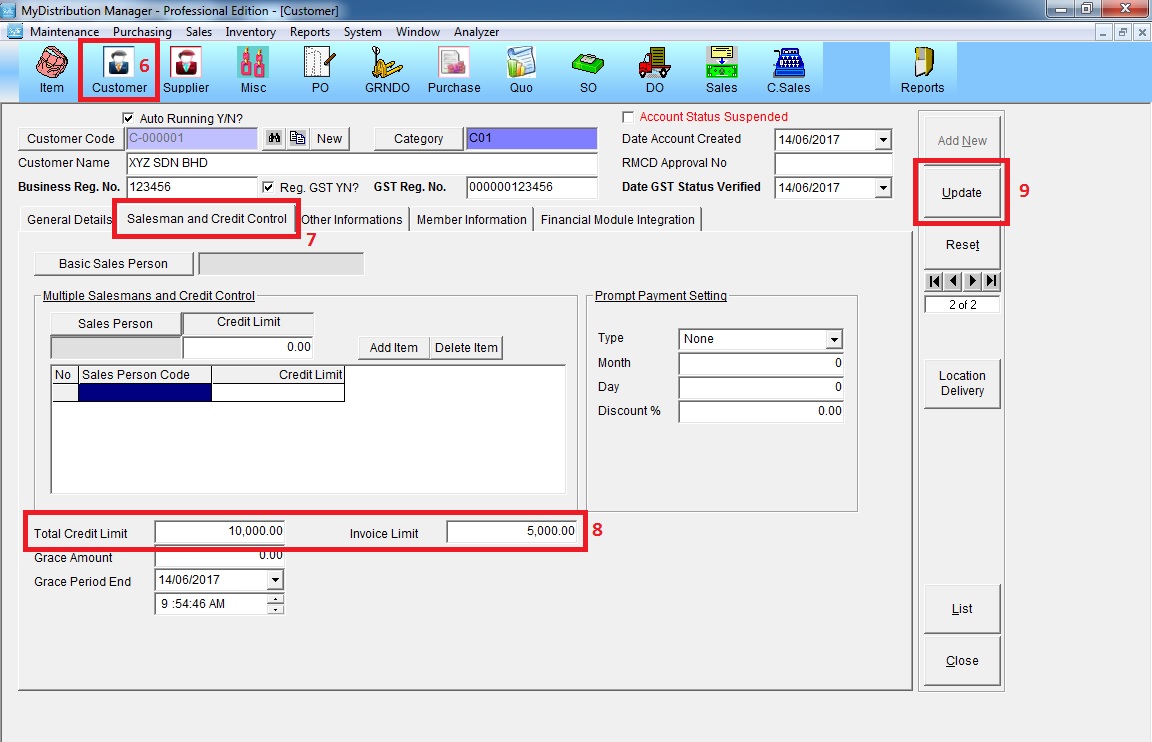
Task: Click the Update button
Action: 962,192
